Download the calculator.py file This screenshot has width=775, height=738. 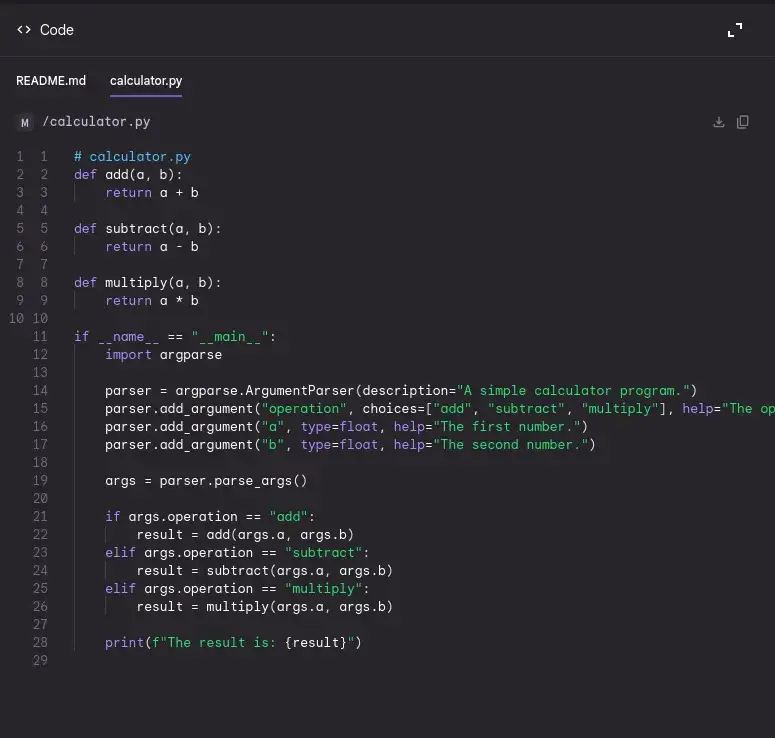point(719,122)
